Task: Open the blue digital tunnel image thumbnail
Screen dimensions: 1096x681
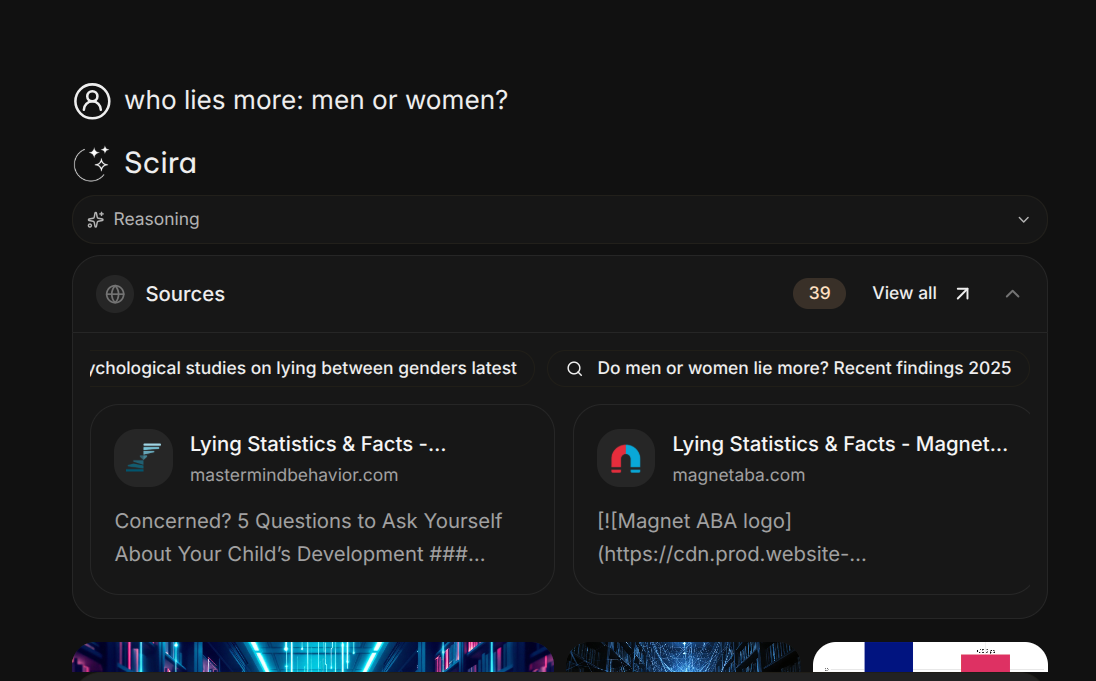Action: 683,657
